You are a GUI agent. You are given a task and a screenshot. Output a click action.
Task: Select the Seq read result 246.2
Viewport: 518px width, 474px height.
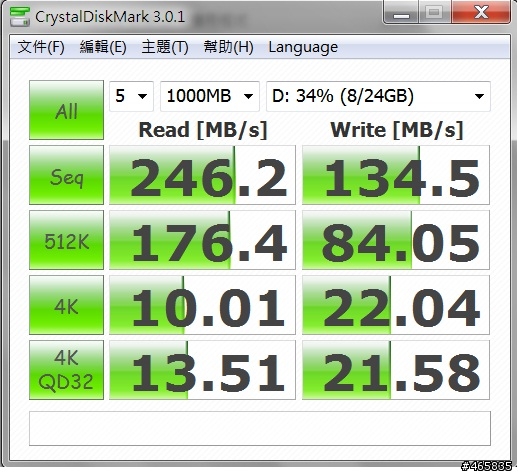(202, 175)
